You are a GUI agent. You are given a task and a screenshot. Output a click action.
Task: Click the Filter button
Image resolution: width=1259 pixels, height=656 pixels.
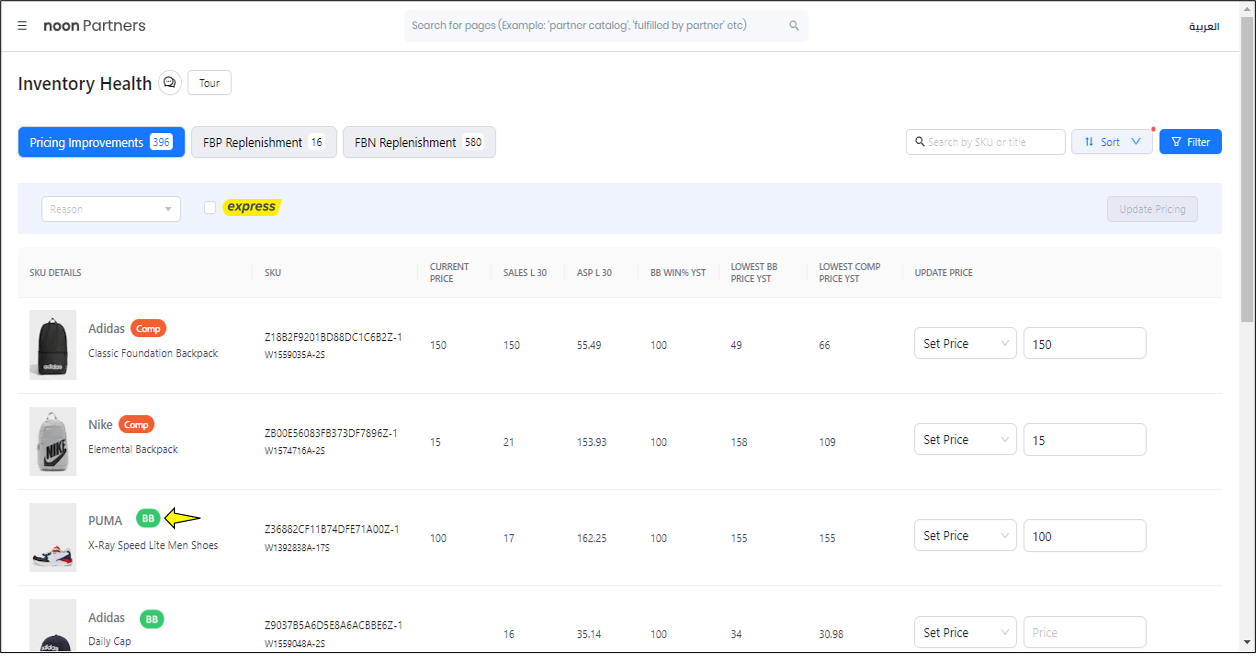1190,142
